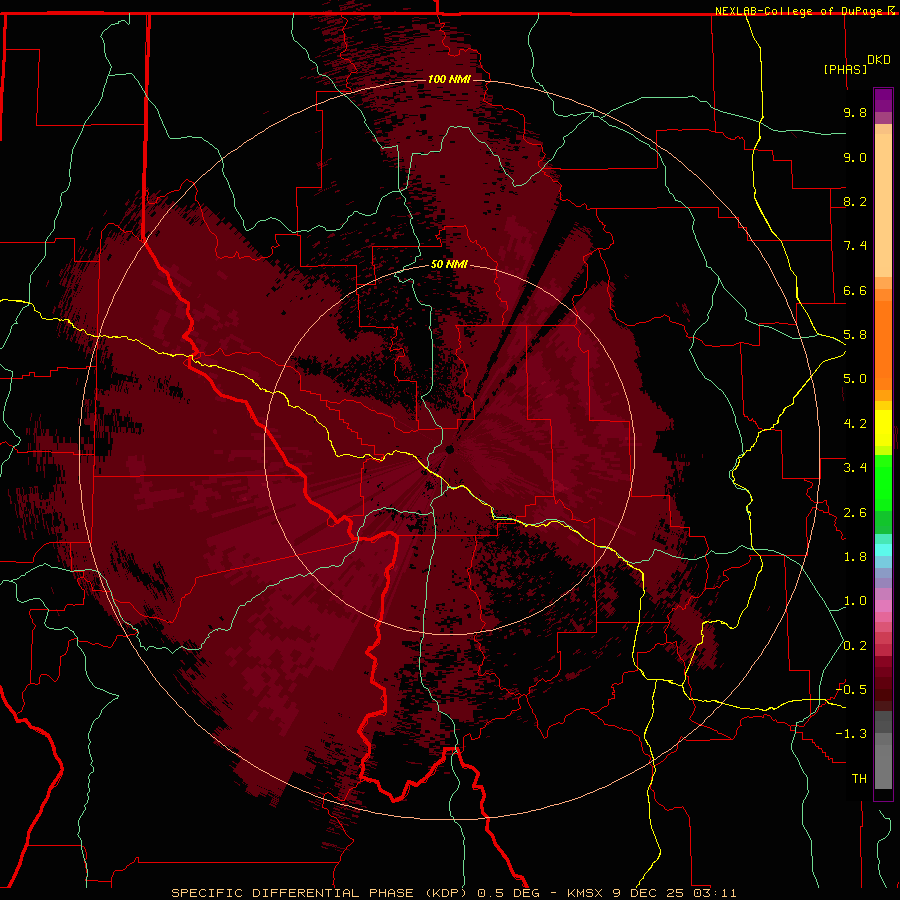Select the 9.8 scale value
The height and width of the screenshot is (900, 900).
(x=855, y=112)
